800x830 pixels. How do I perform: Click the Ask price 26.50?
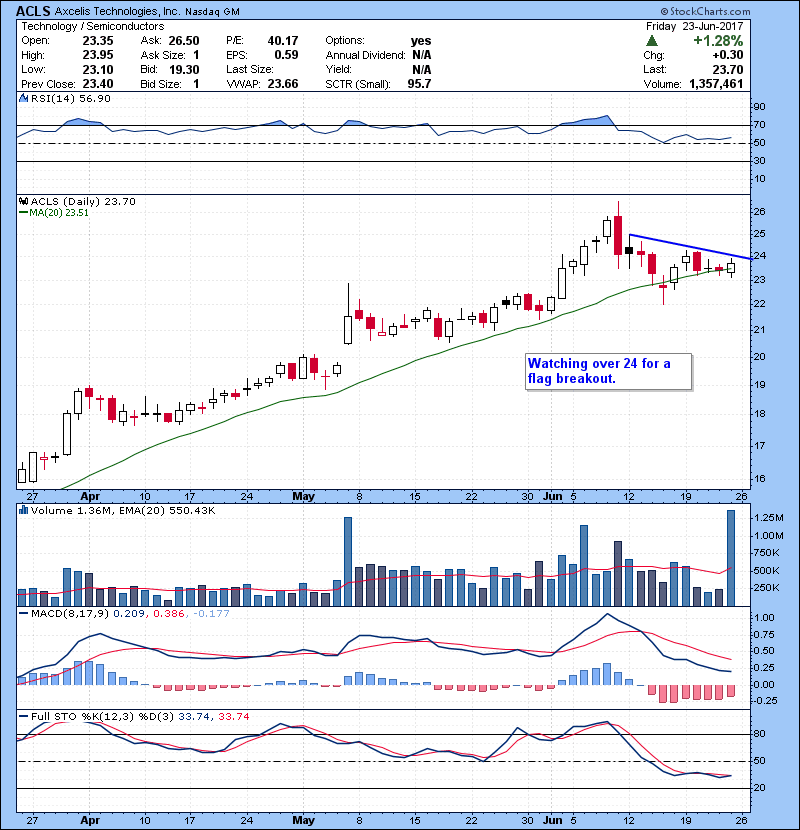point(184,41)
